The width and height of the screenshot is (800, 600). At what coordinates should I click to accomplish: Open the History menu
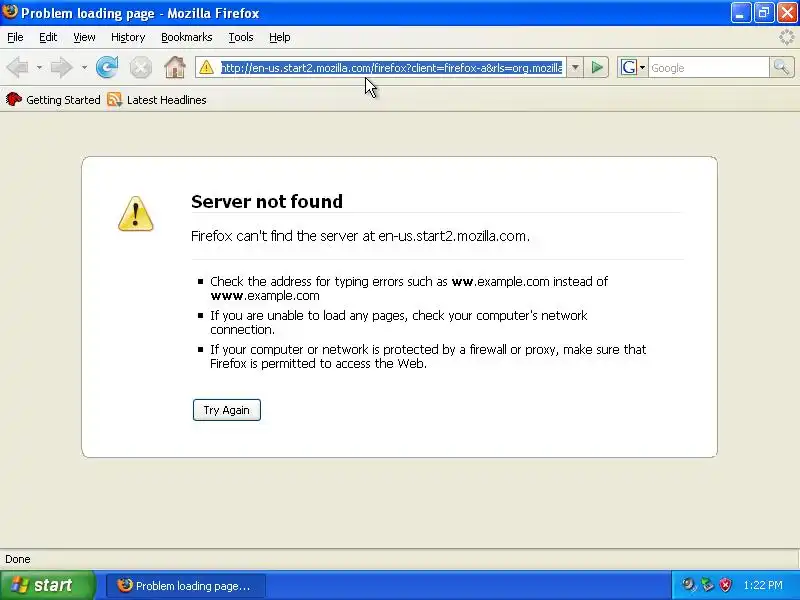tap(128, 37)
